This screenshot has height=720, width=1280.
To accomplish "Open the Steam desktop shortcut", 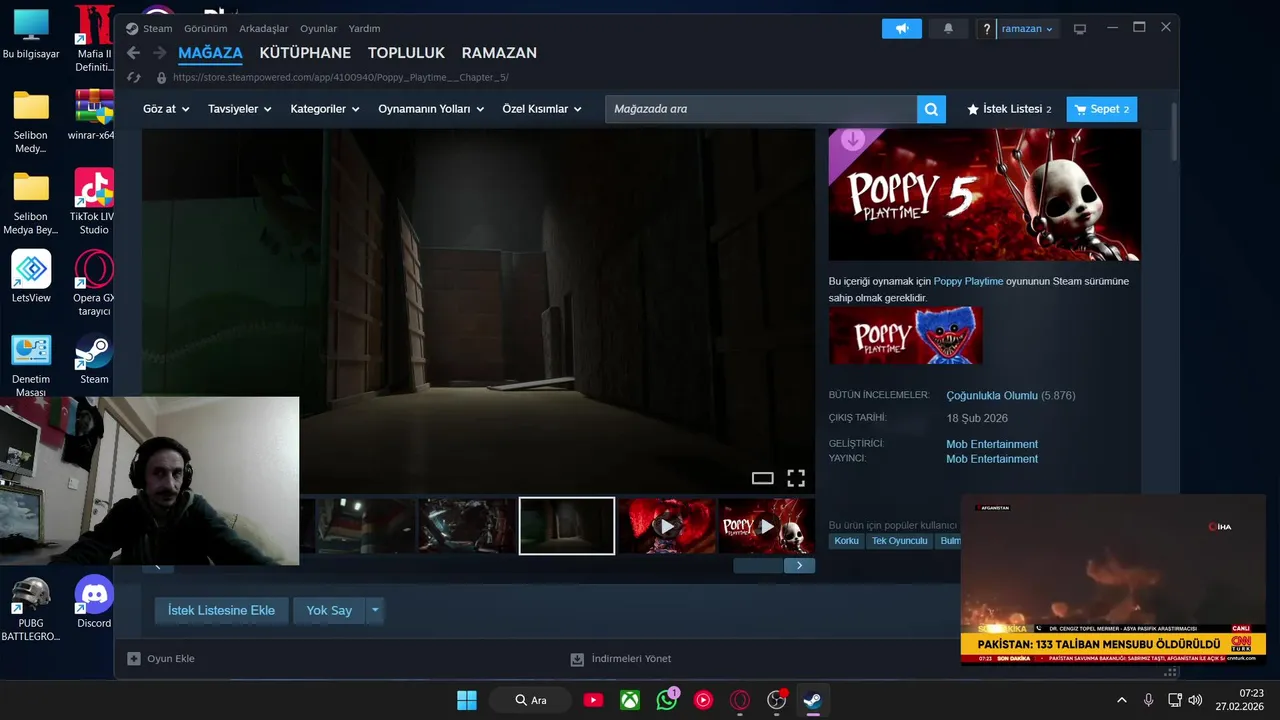I will 94,358.
